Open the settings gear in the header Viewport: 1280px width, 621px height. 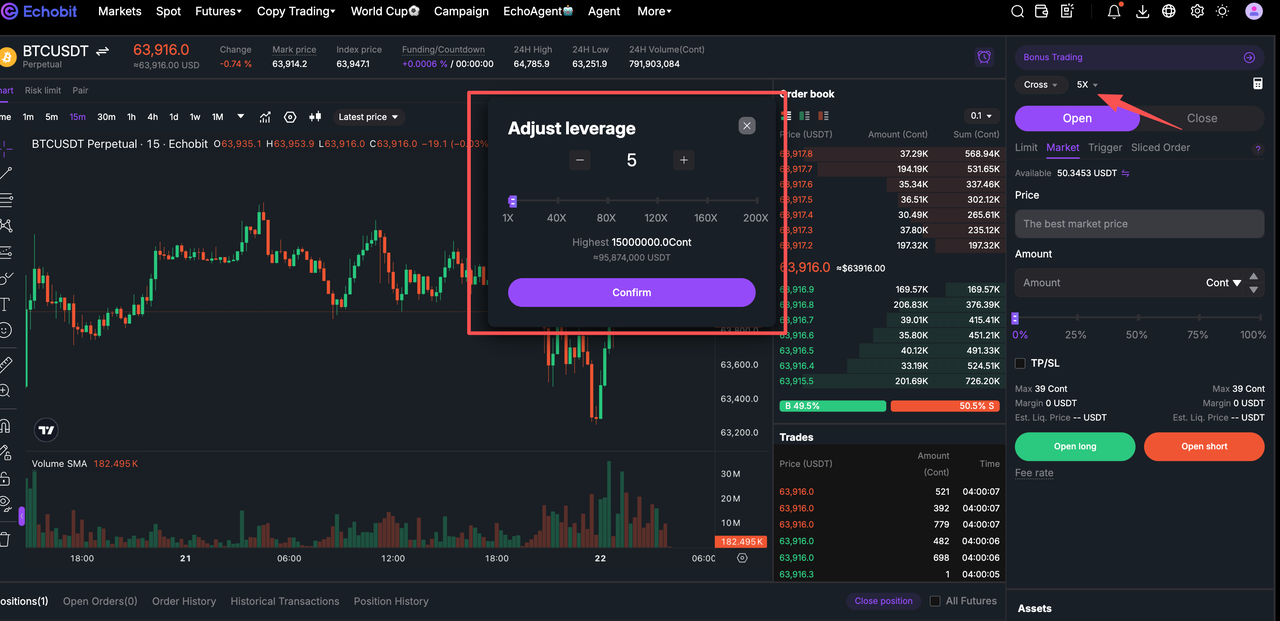click(1197, 12)
